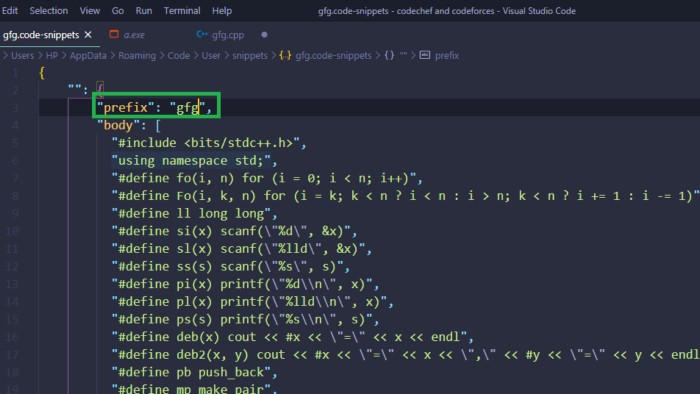This screenshot has width=700, height=394.
Task: Open the Go menu
Action: coord(117,11)
